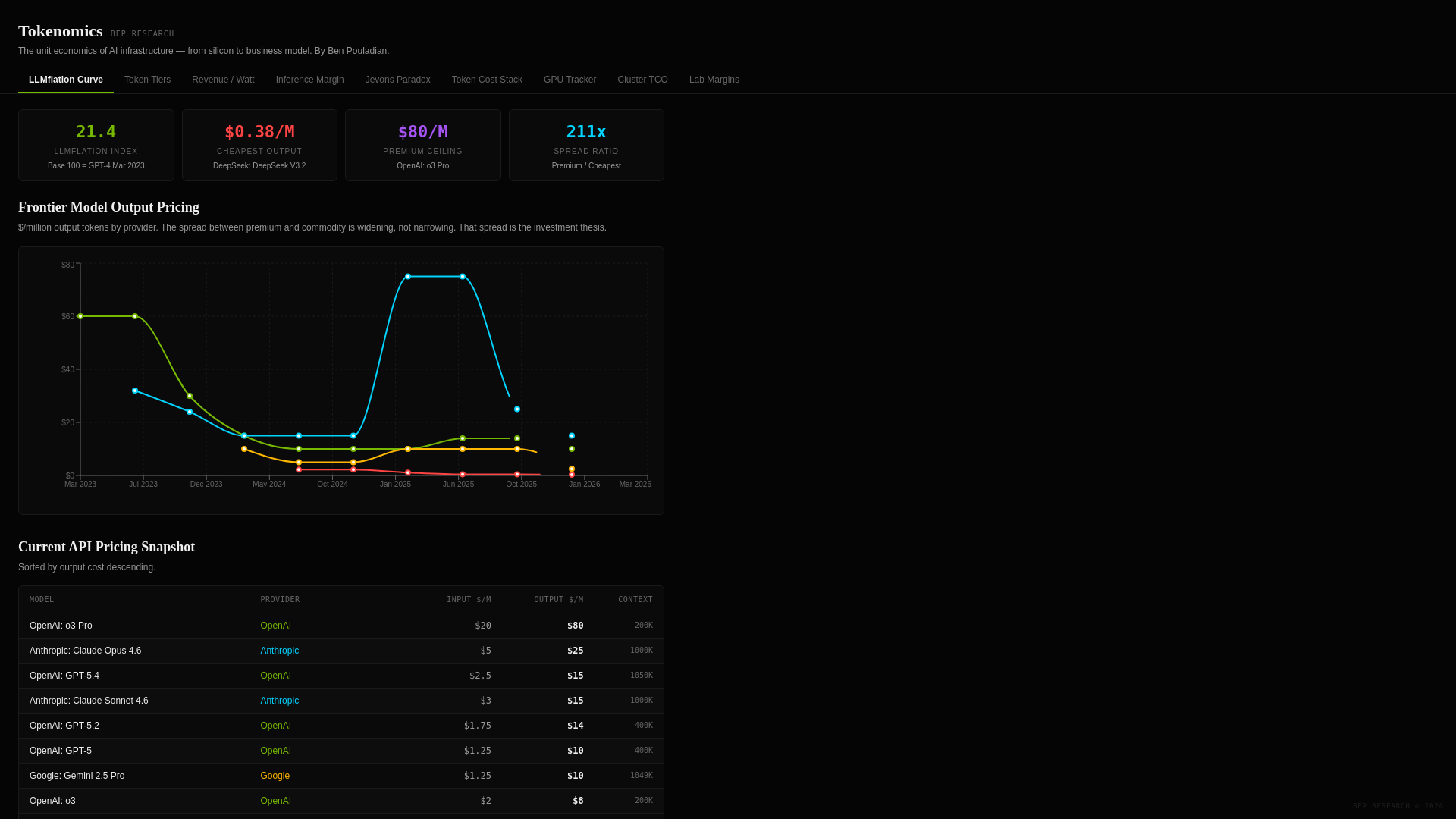The height and width of the screenshot is (819, 1456).
Task: Click the $1.75 input price for GPT-5.2
Action: (478, 726)
